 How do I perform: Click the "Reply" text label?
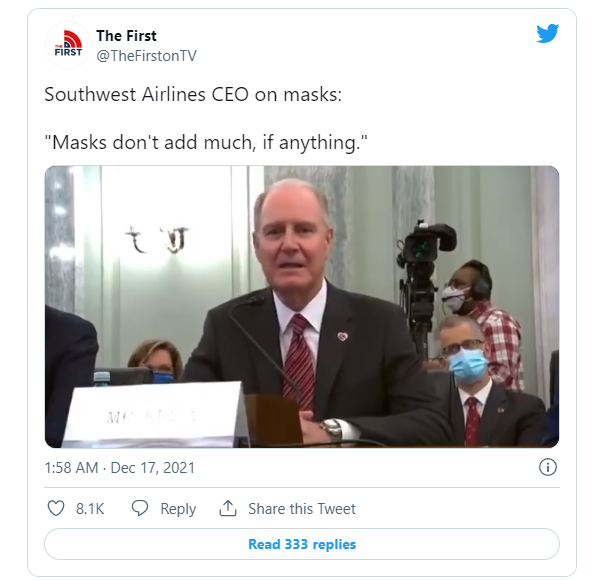point(178,509)
